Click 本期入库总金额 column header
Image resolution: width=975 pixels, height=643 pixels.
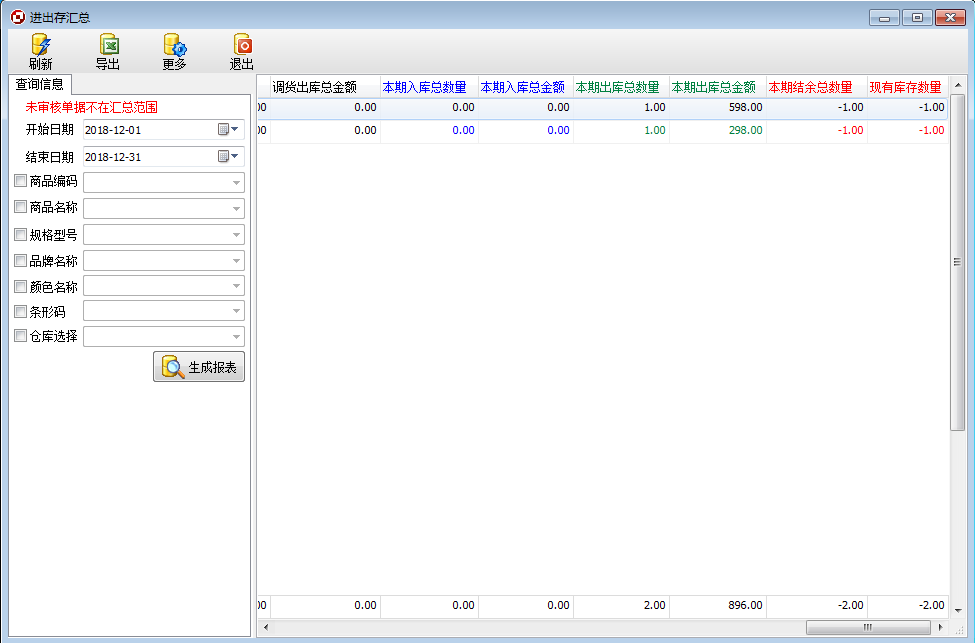(x=525, y=87)
